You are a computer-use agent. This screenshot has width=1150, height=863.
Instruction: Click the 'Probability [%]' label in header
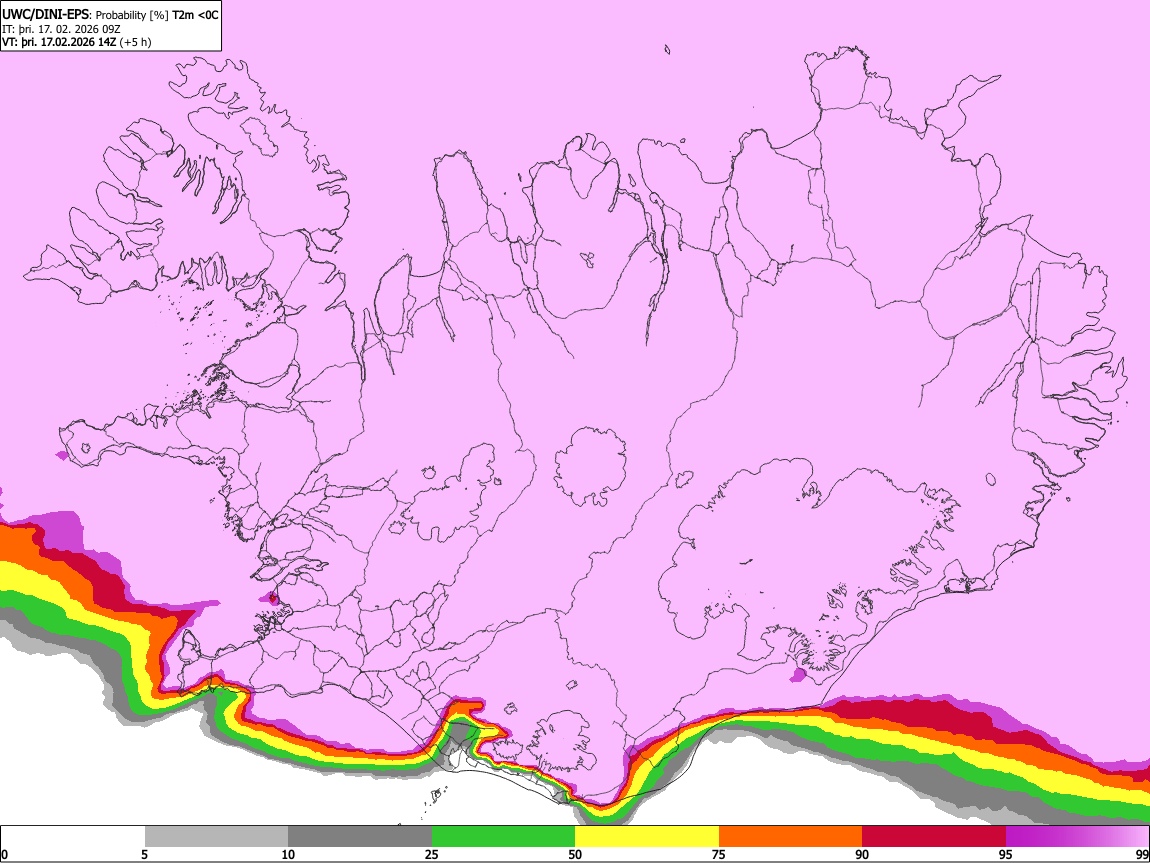[132, 15]
